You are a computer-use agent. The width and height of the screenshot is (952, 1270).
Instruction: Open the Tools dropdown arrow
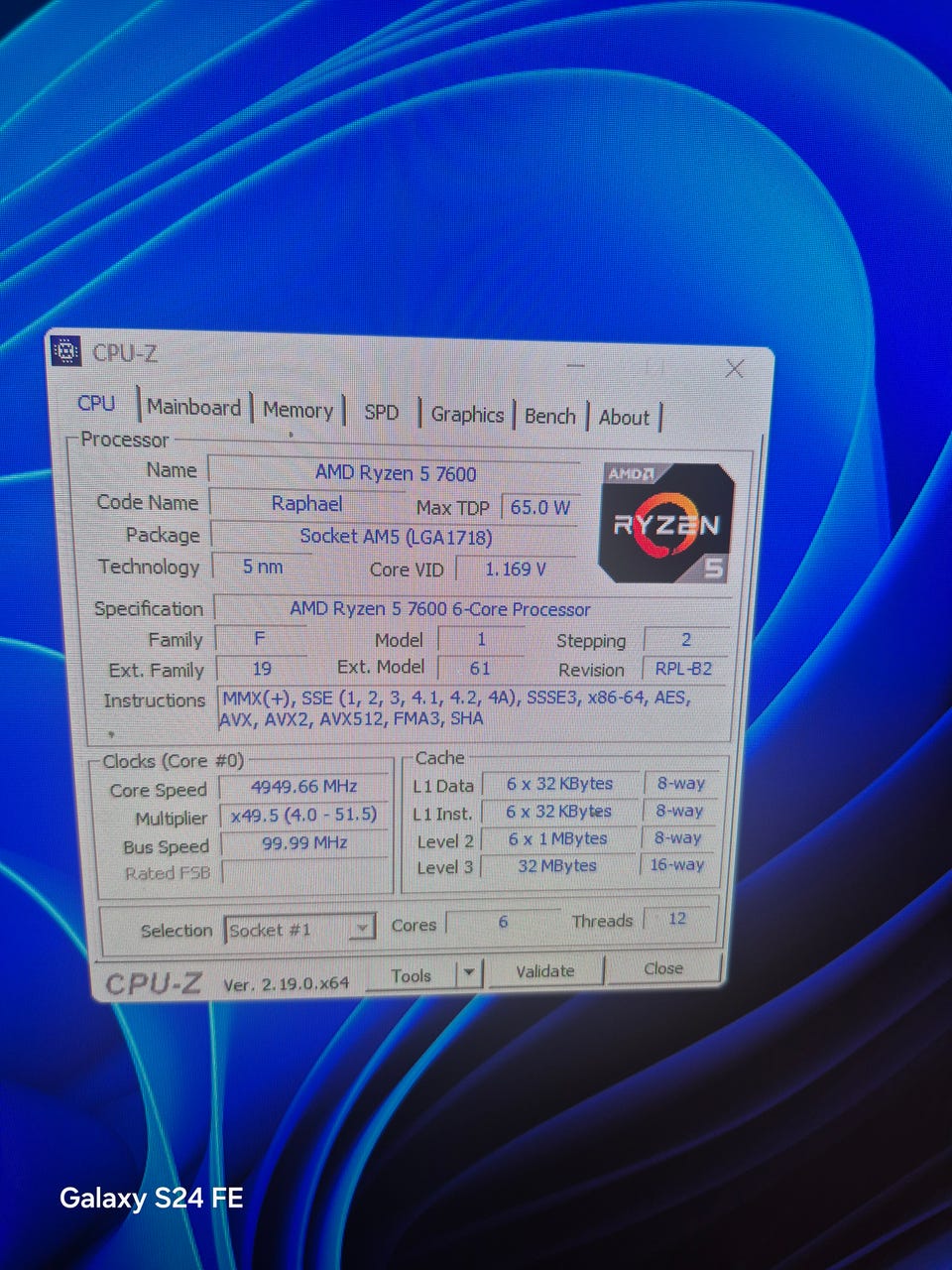[469, 973]
